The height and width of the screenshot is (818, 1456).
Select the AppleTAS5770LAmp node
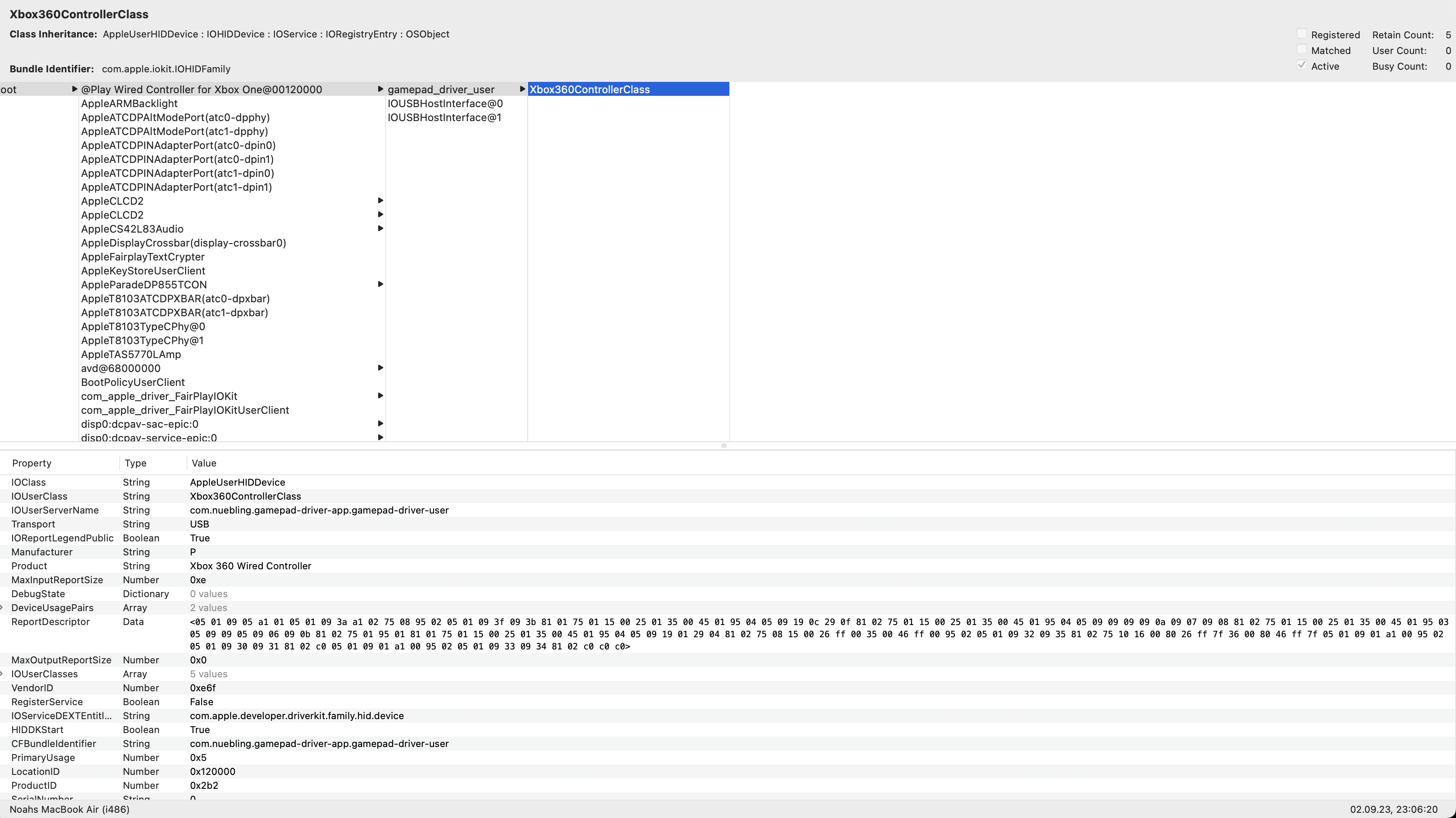click(x=131, y=354)
